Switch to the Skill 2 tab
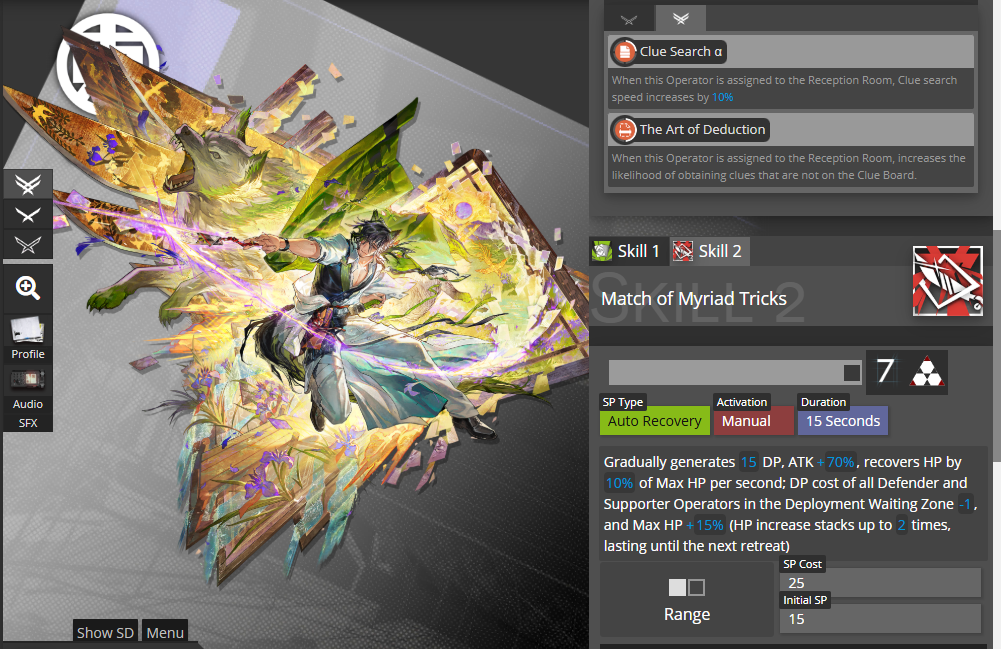Screen dimensions: 1001x649 click(x=709, y=251)
